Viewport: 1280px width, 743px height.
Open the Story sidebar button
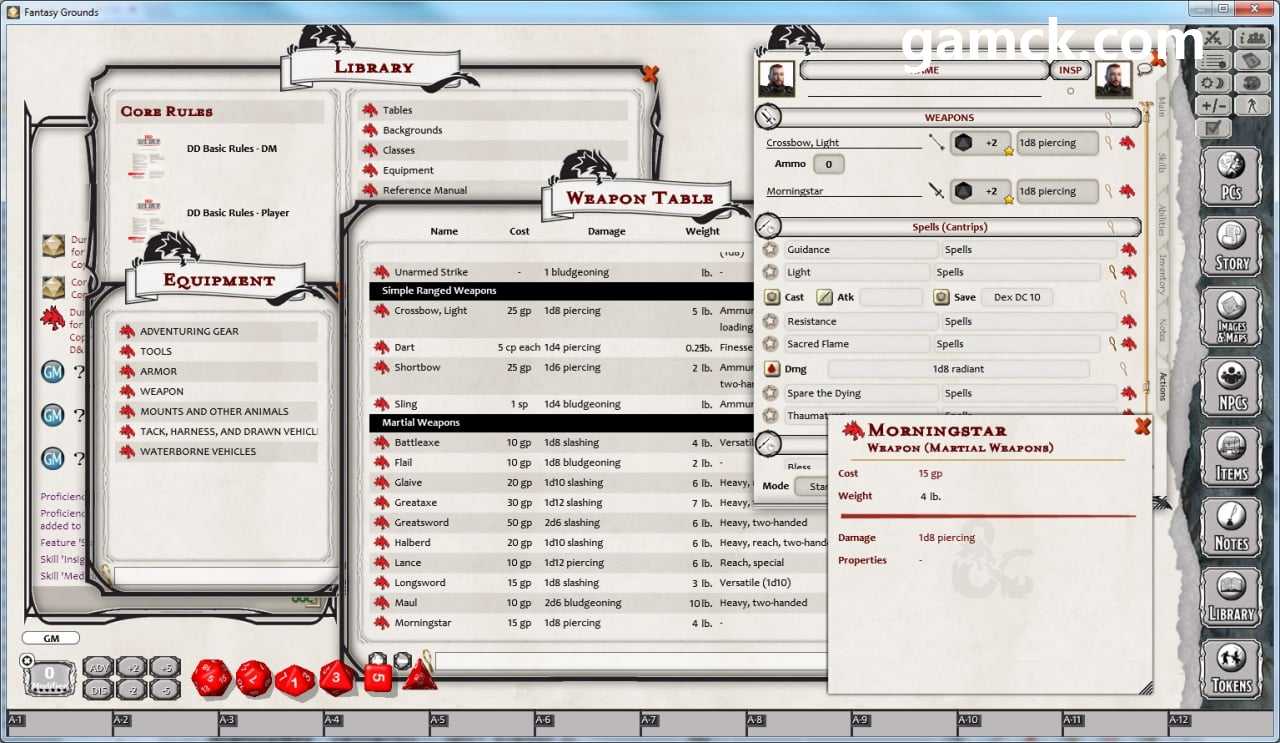[x=1231, y=245]
